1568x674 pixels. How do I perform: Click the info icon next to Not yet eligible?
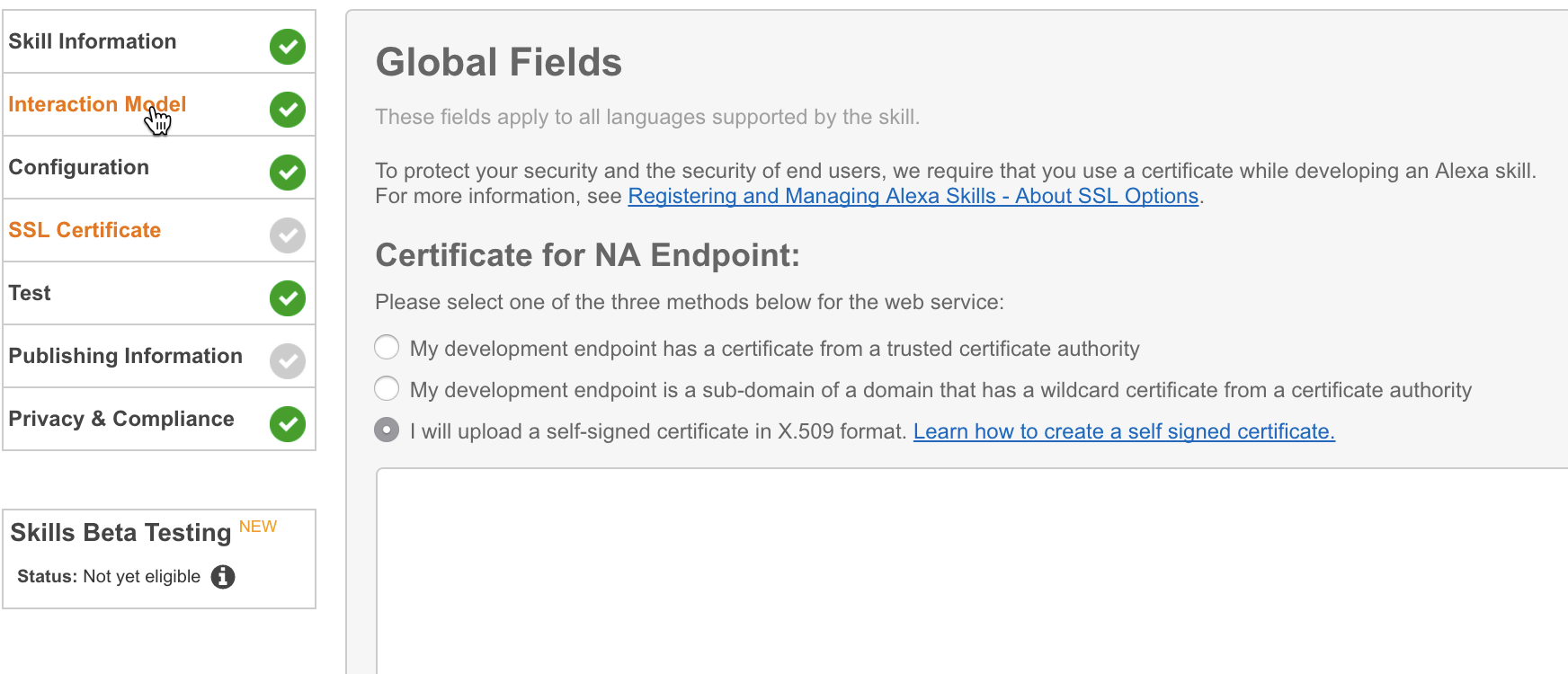[x=223, y=577]
